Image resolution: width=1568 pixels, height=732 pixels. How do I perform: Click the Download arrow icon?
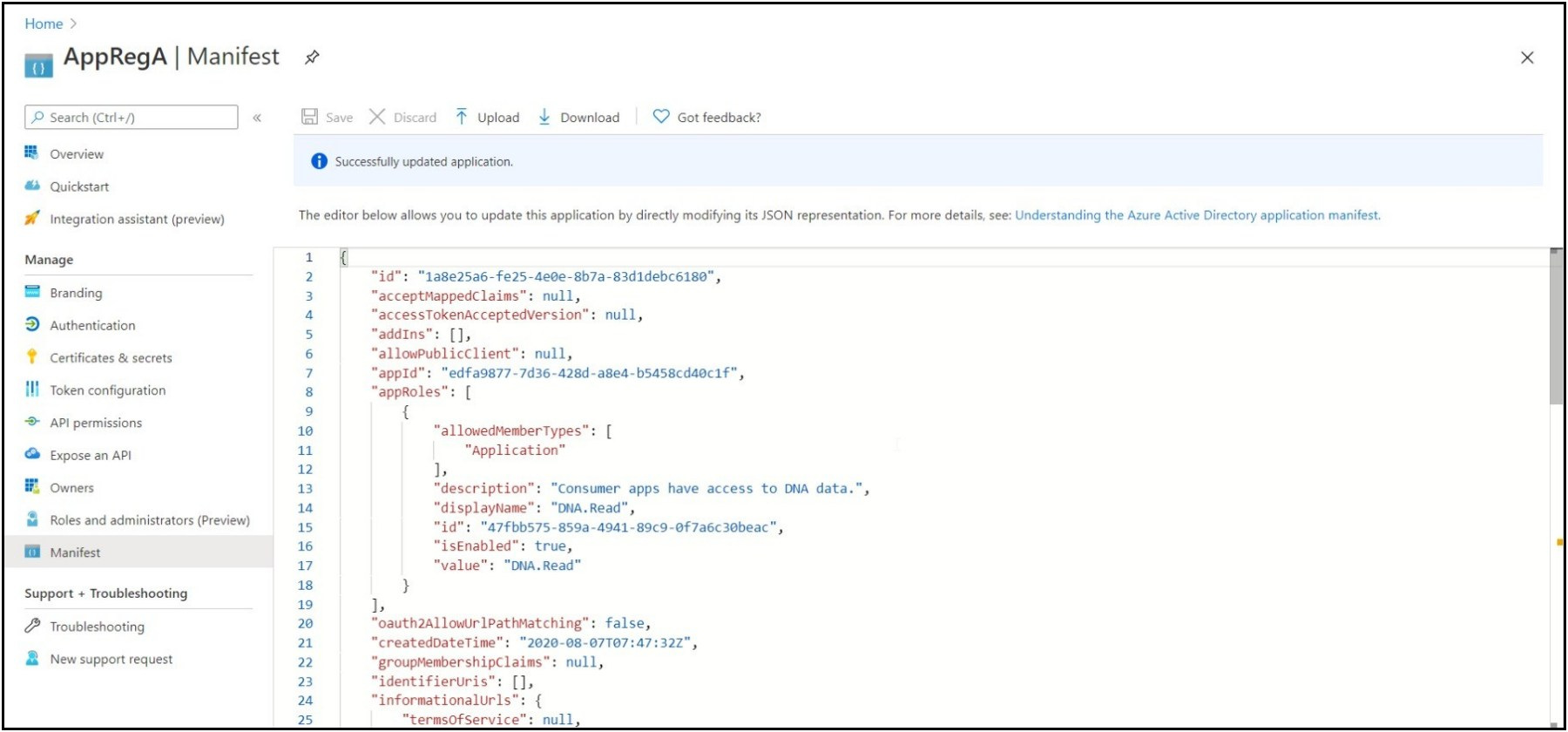pos(544,117)
